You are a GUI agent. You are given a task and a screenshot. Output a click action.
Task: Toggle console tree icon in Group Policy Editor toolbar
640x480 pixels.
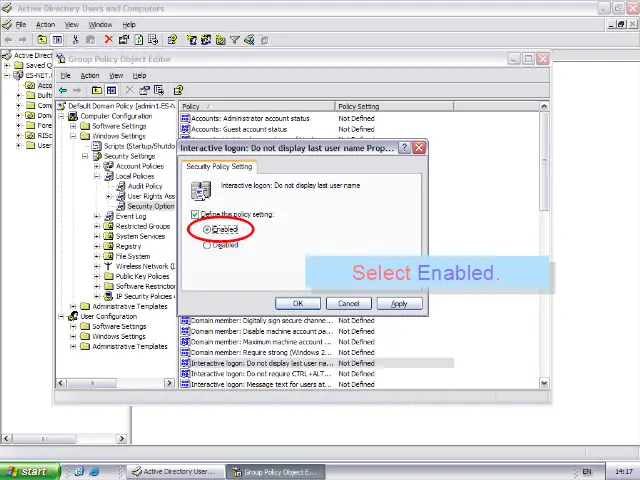tap(111, 90)
